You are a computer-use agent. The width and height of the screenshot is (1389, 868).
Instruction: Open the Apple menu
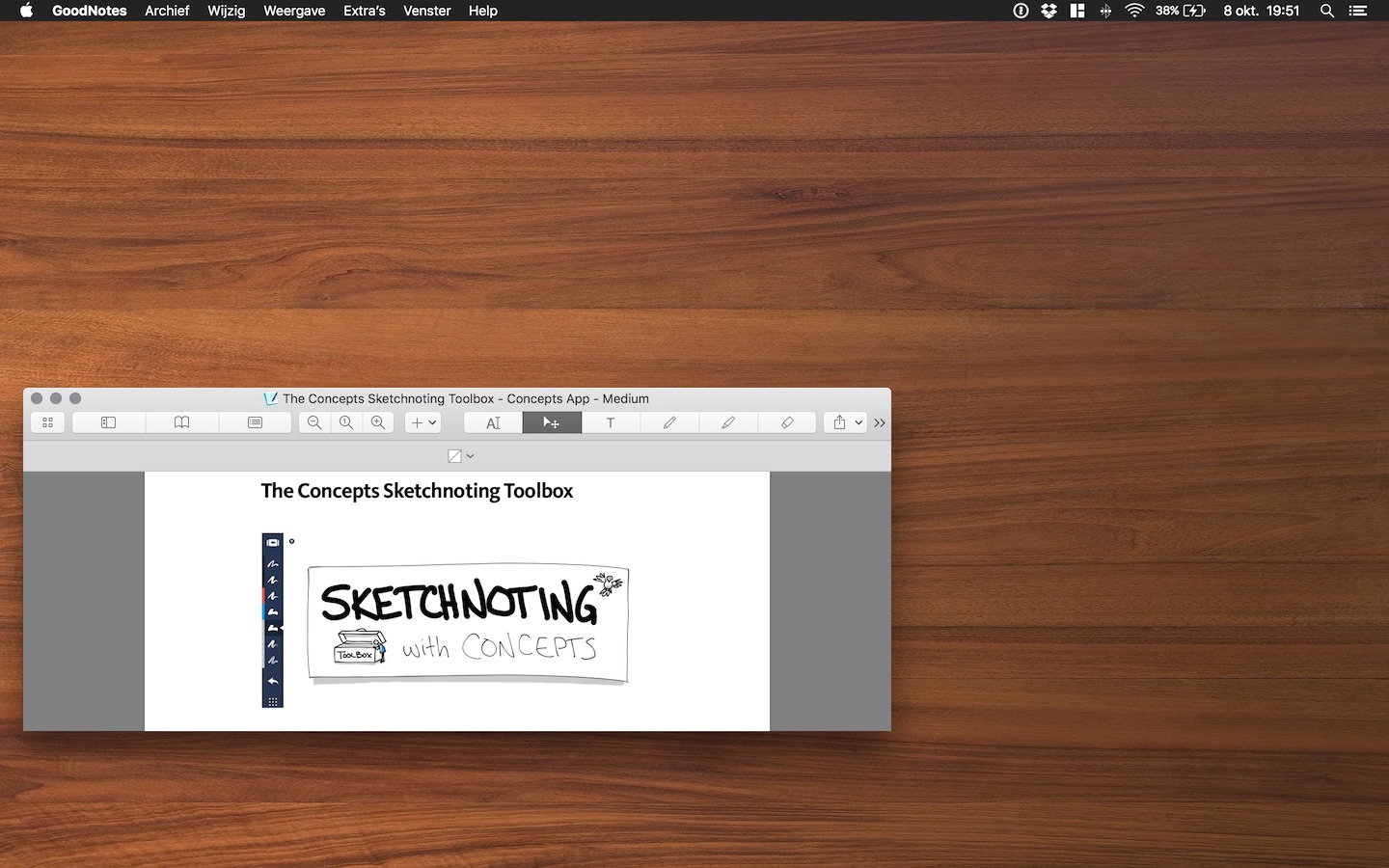26,11
